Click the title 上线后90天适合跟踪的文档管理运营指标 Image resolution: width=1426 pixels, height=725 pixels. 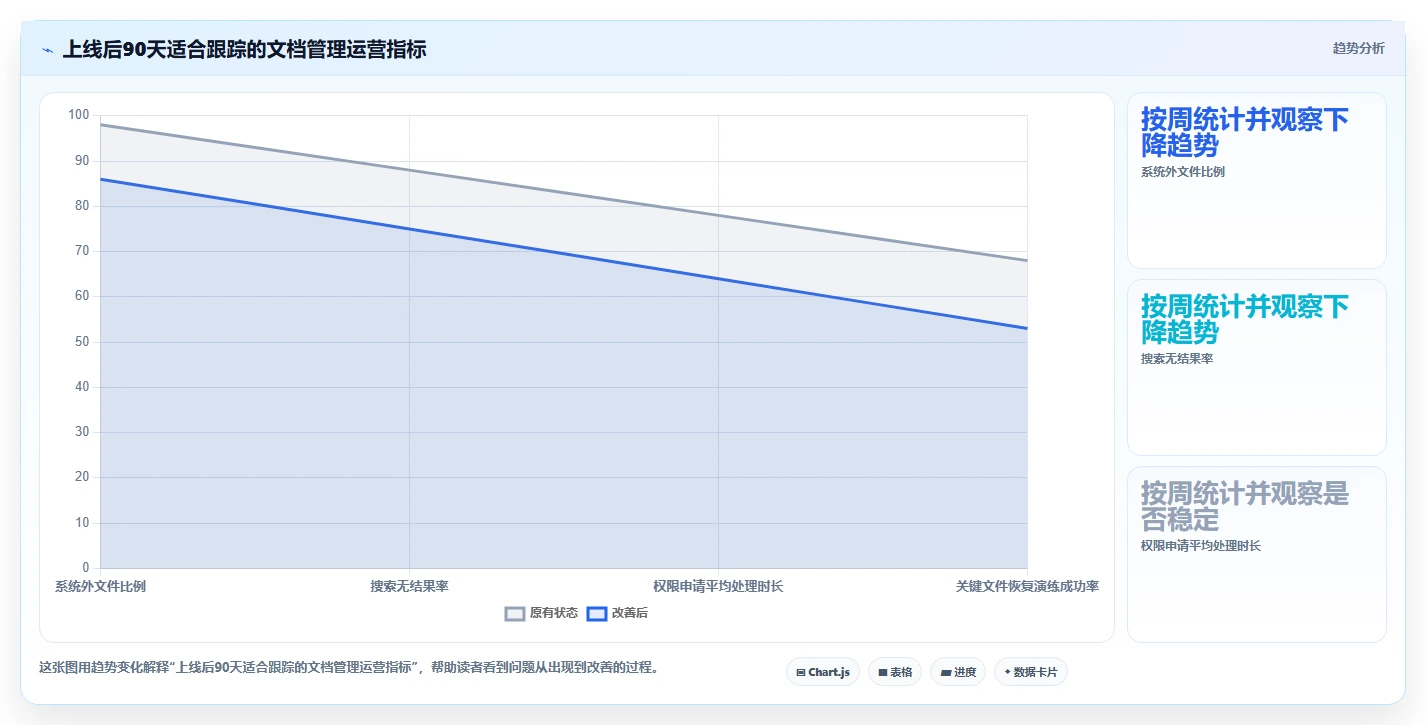pyautogui.click(x=244, y=49)
